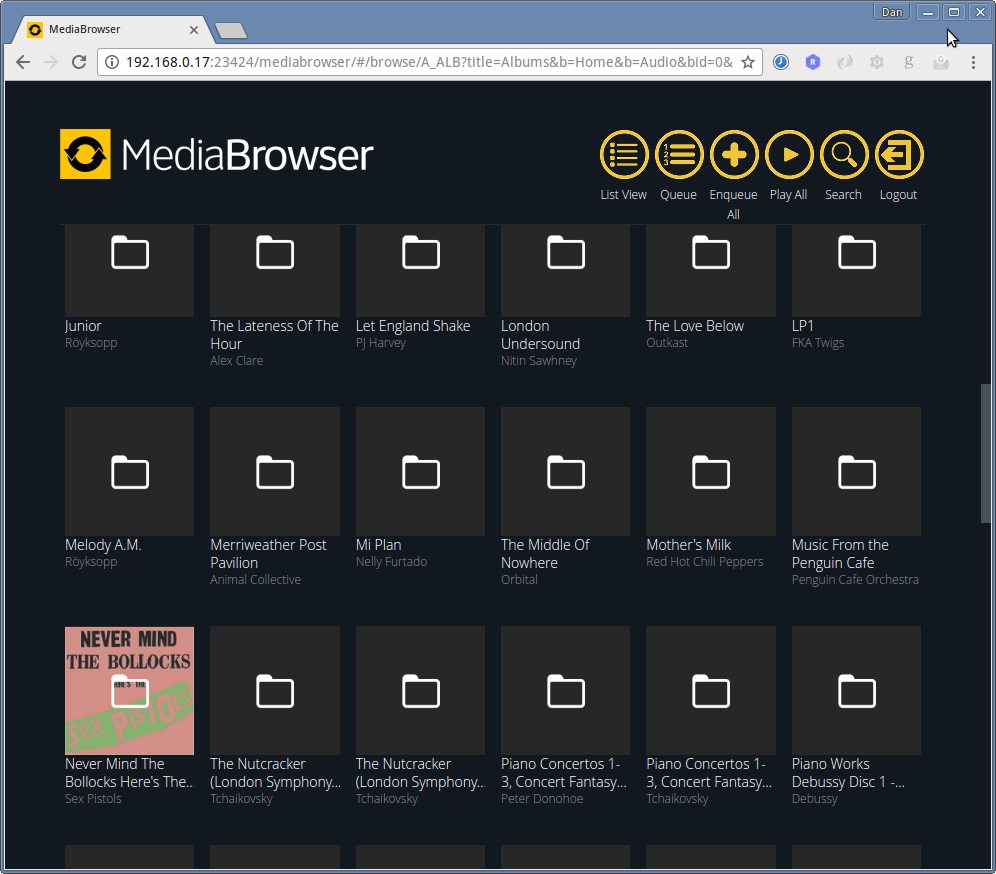996x874 pixels.
Task: Click the 'Mi Plan' album title
Action: 379,545
